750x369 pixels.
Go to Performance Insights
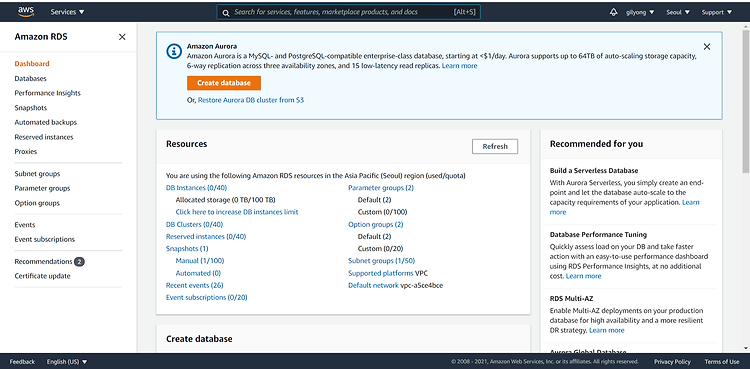(x=47, y=93)
